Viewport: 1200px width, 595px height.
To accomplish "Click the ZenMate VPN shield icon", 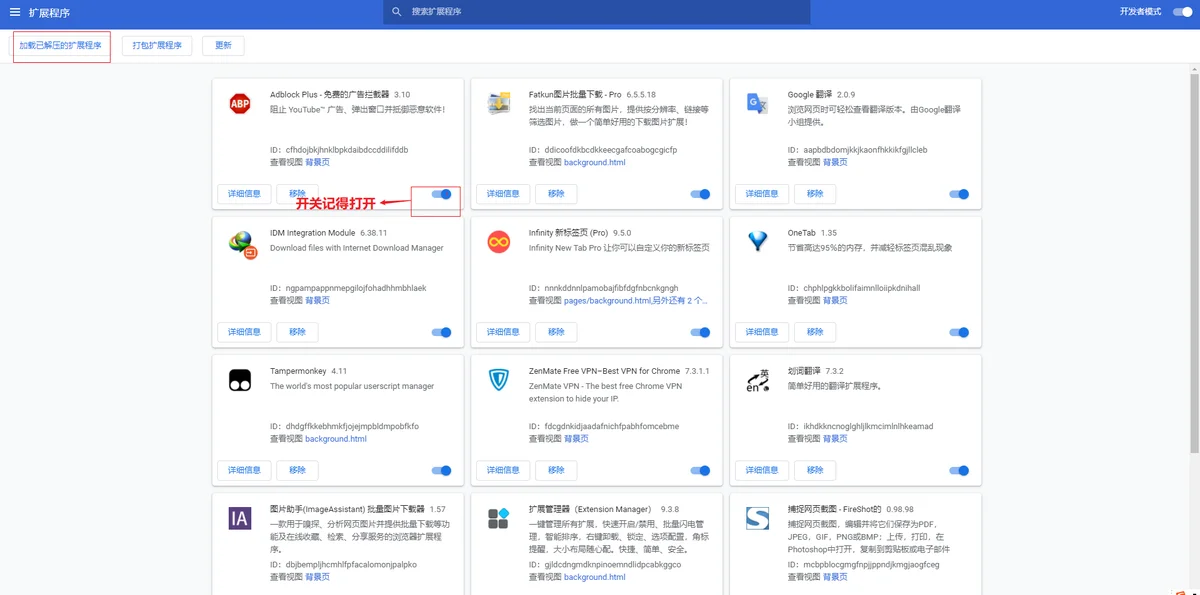I will pos(499,380).
